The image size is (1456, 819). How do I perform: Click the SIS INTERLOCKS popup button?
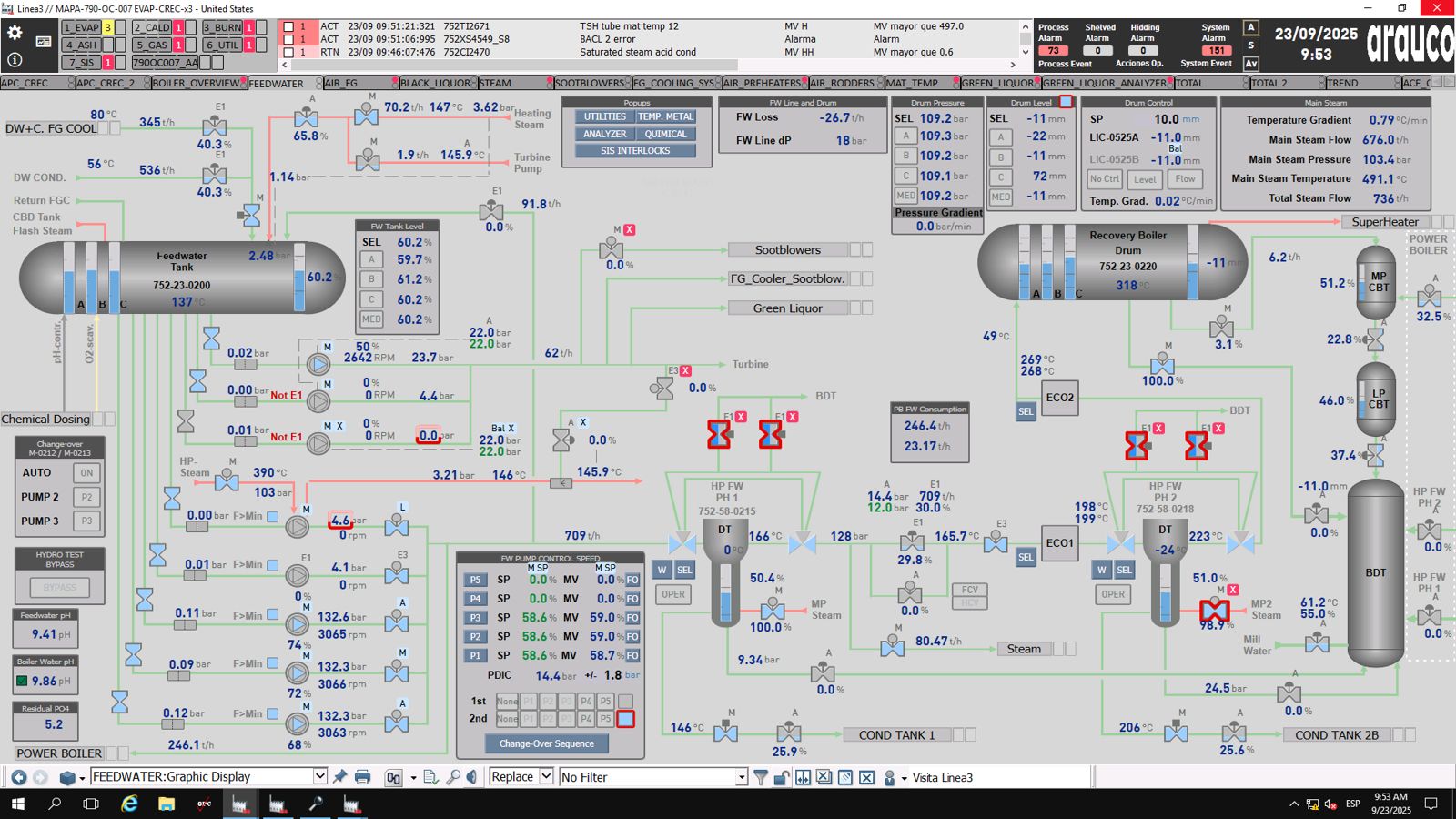click(635, 151)
